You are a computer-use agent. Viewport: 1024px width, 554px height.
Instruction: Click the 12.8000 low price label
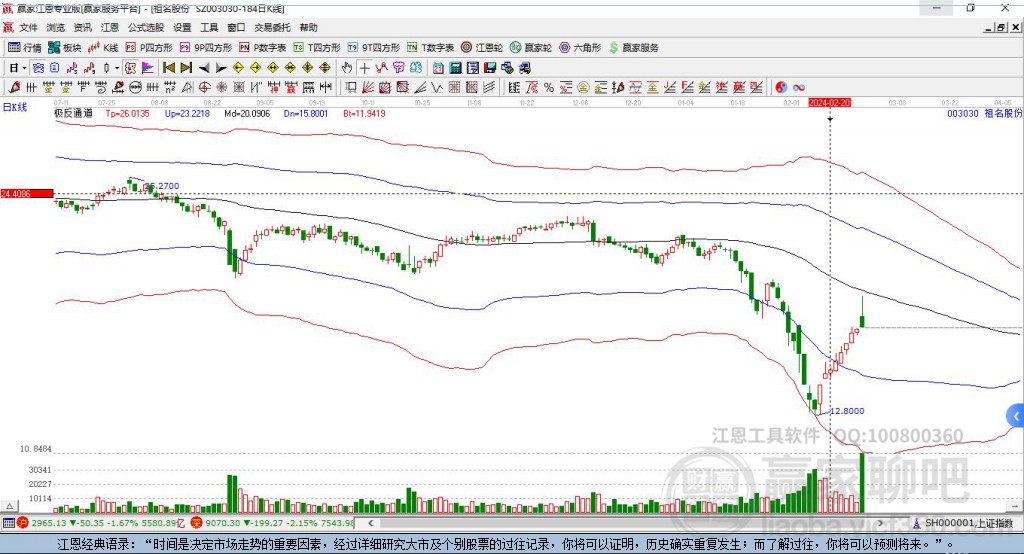pos(846,411)
